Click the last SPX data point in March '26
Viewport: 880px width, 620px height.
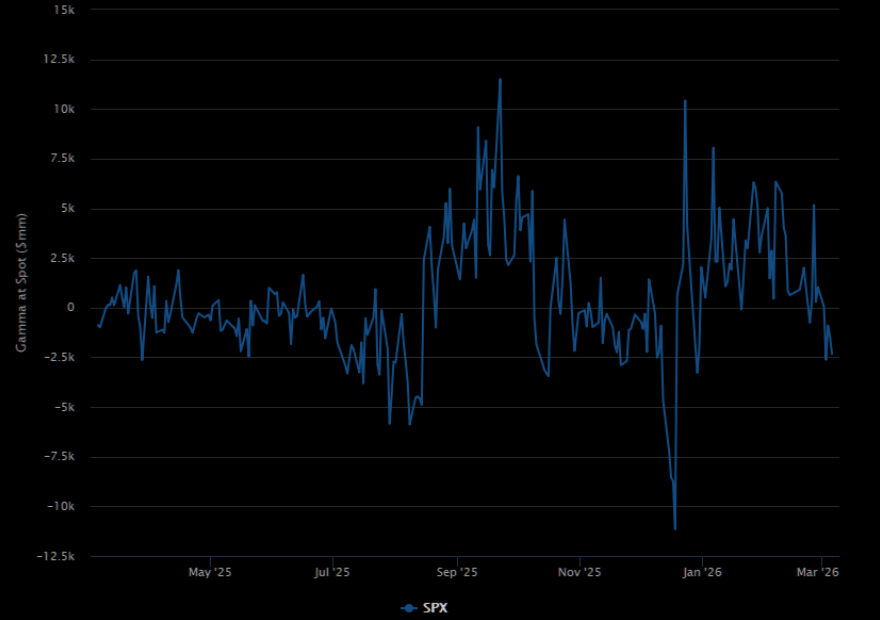(832, 354)
